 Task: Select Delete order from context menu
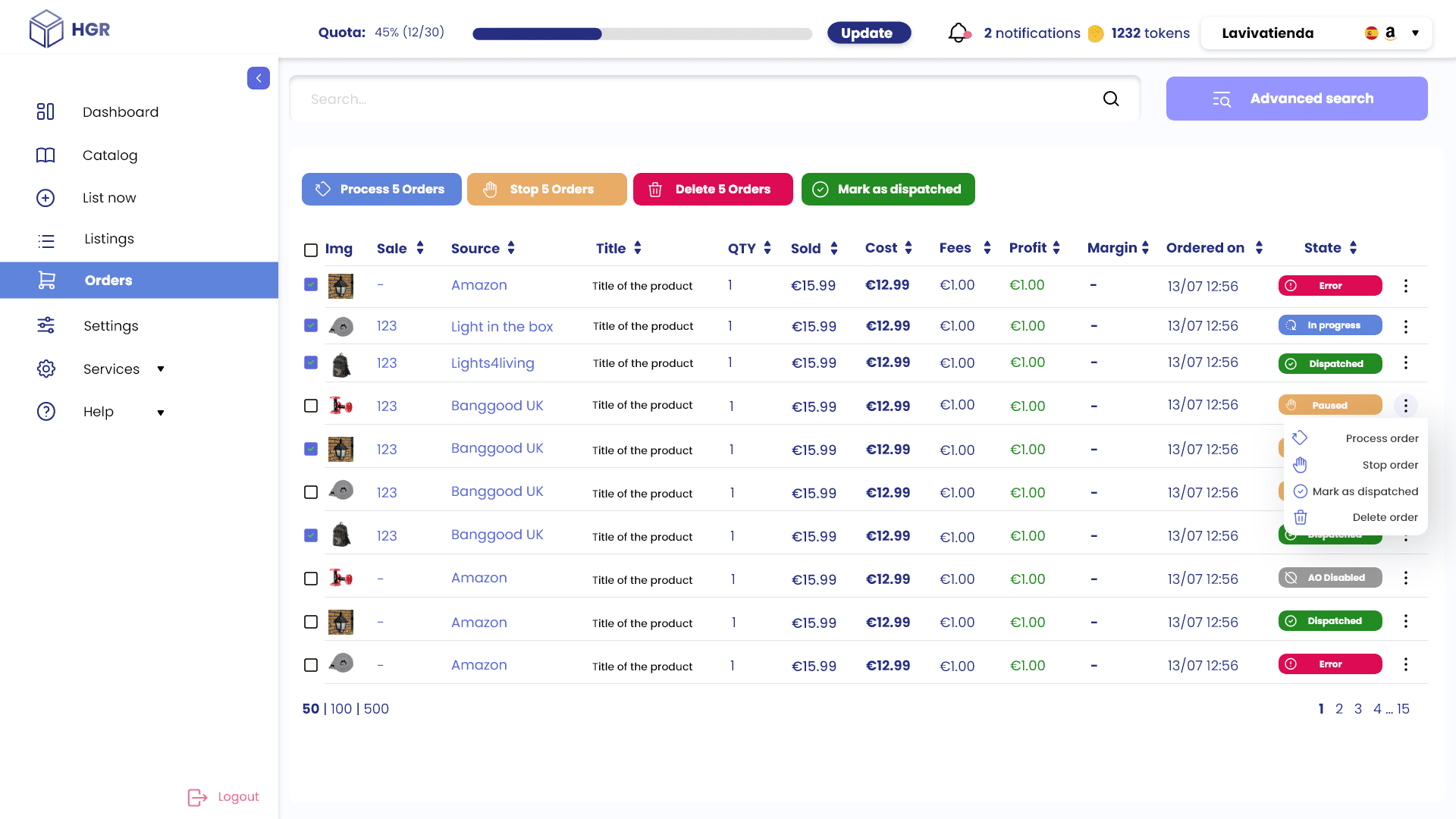pyautogui.click(x=1384, y=517)
